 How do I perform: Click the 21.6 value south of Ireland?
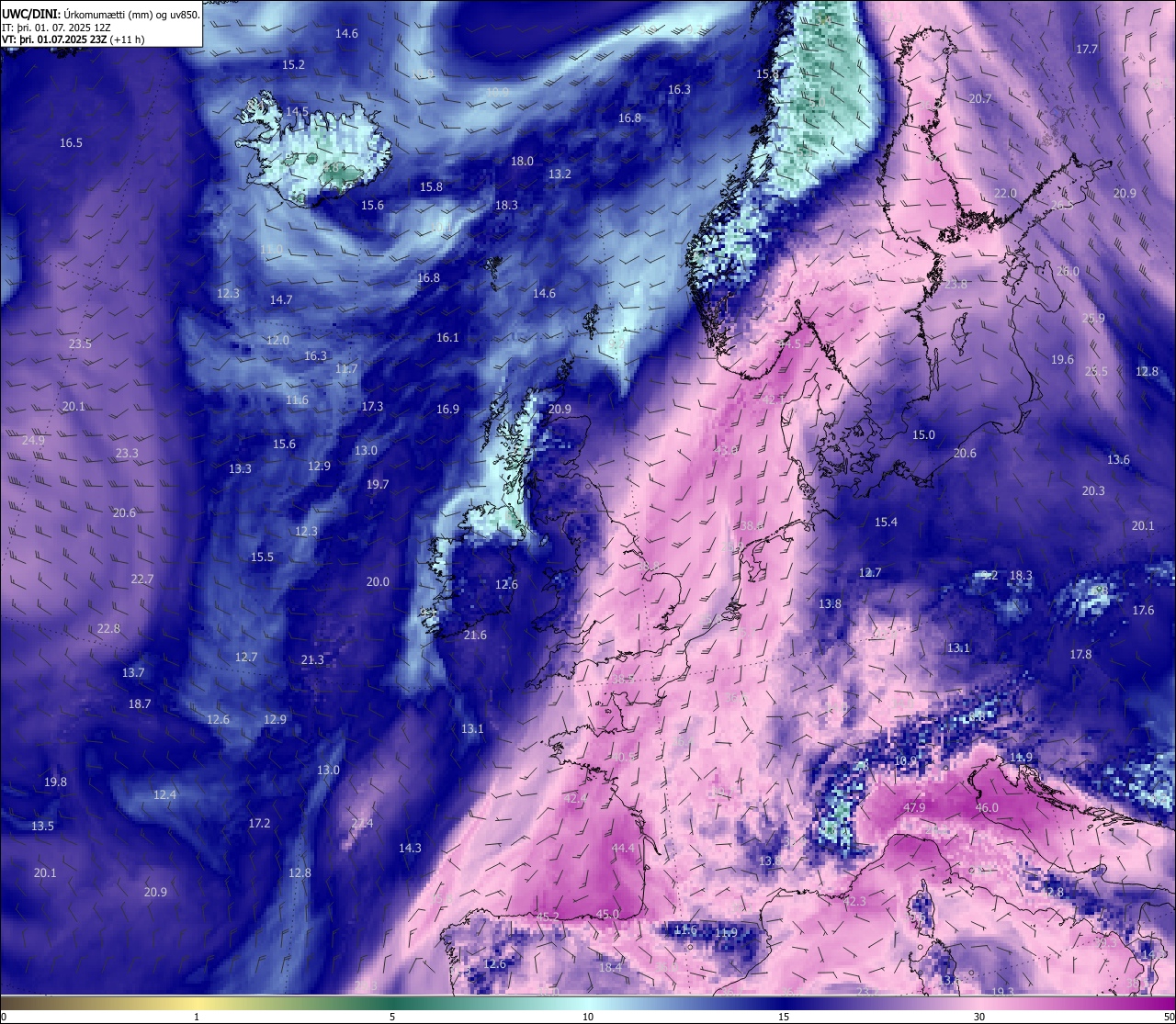(x=475, y=636)
